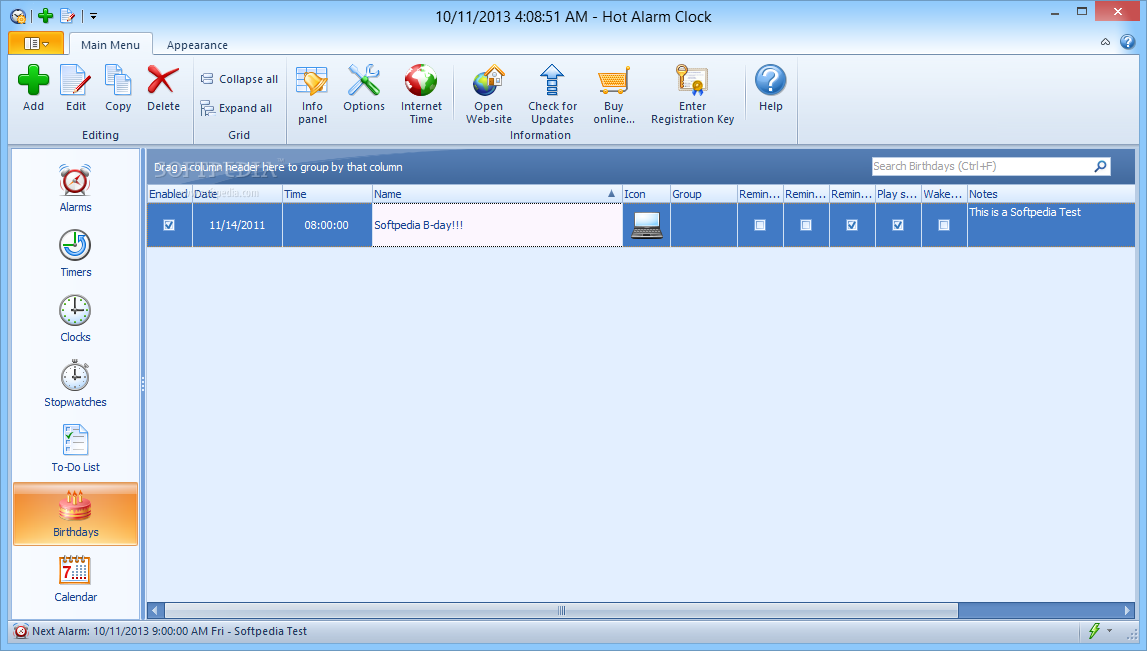The width and height of the screenshot is (1147, 651).
Task: Select the Softpedia B-day!!! name cell
Action: [497, 225]
